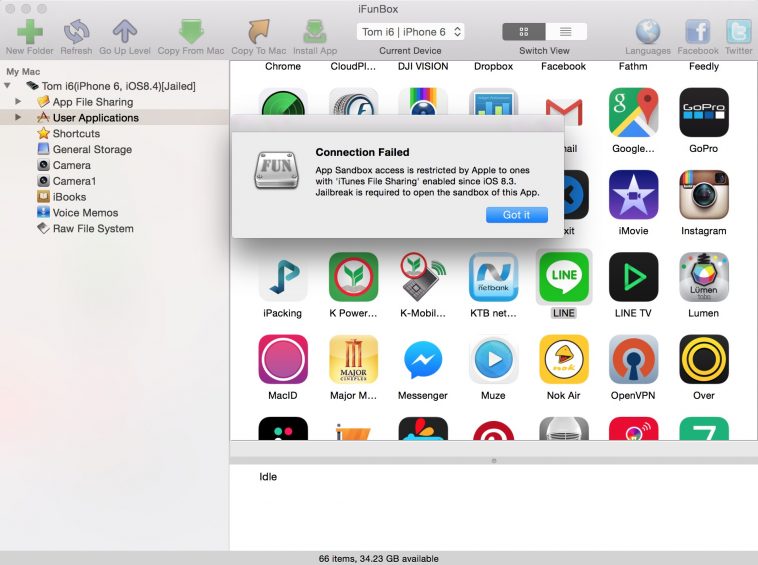
Task: Switch to icon grid view
Action: (524, 32)
